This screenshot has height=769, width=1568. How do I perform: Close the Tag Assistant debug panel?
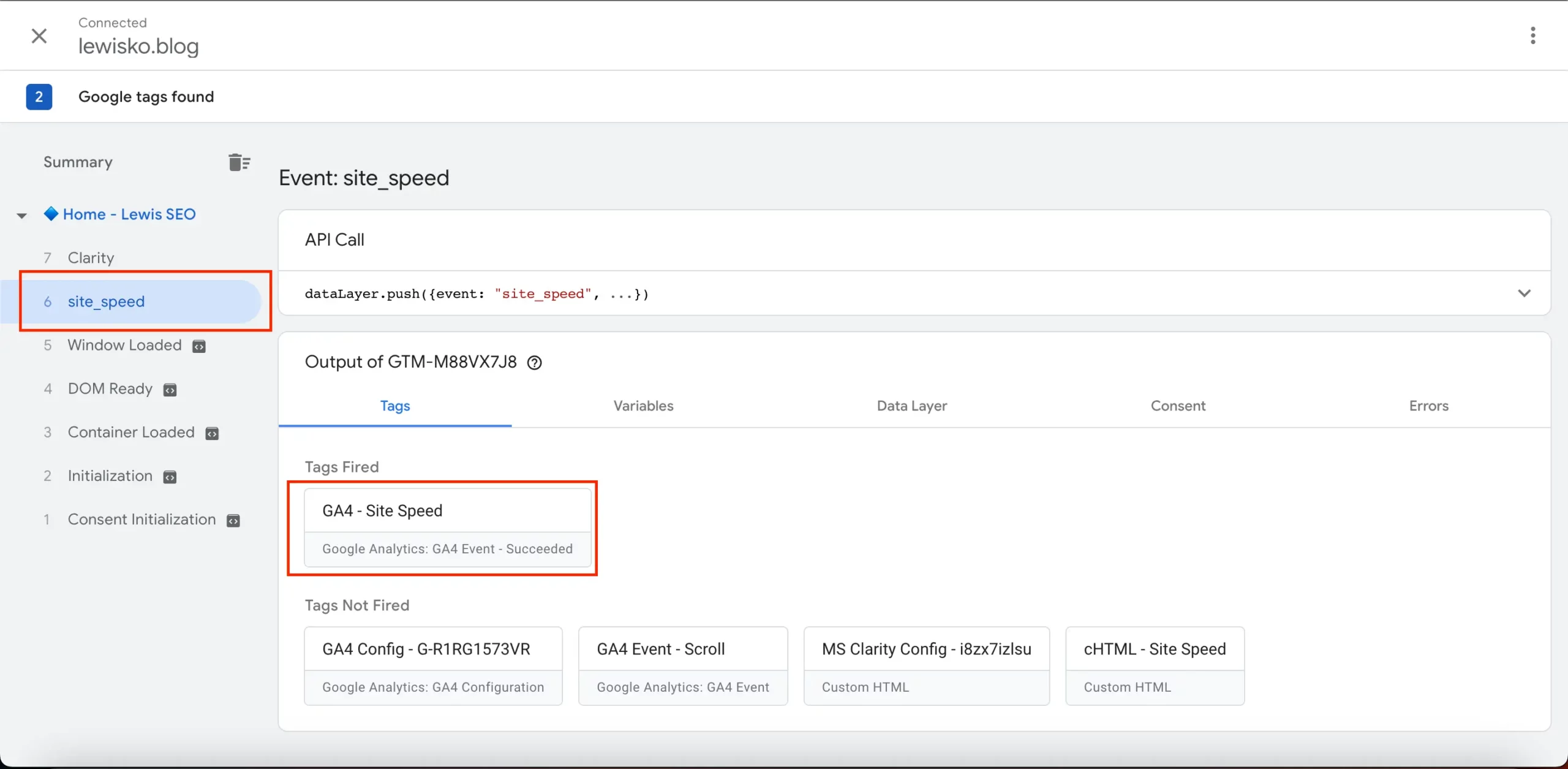click(39, 36)
